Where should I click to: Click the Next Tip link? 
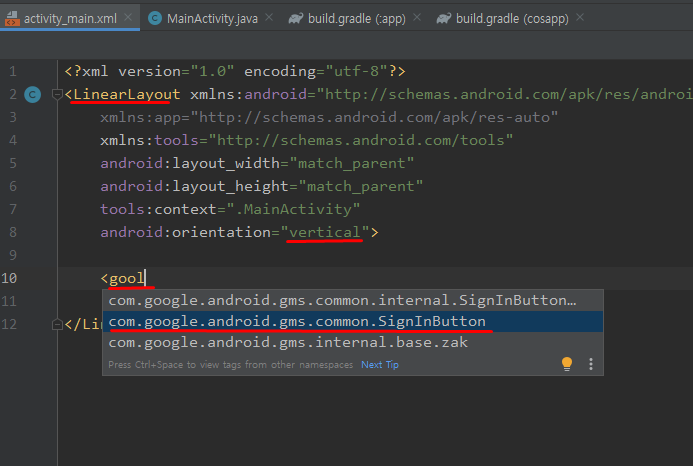click(x=380, y=365)
